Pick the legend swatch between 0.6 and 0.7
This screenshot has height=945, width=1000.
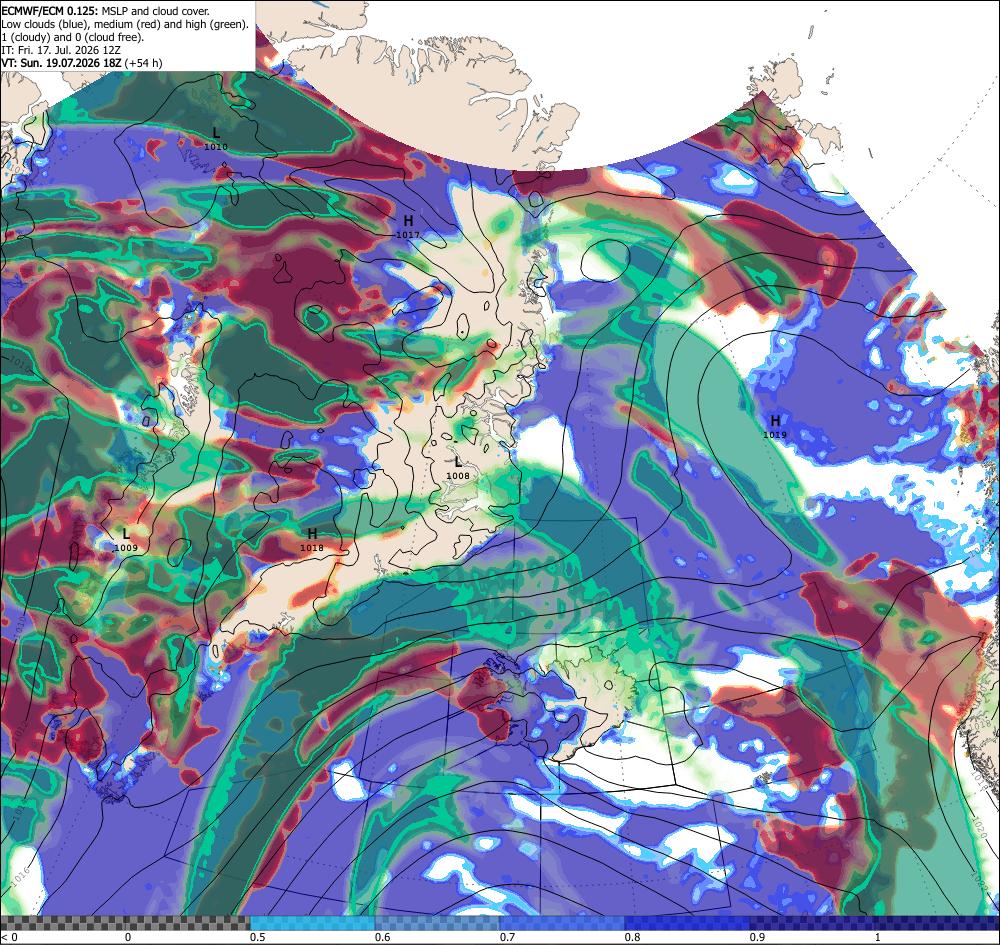coord(438,923)
